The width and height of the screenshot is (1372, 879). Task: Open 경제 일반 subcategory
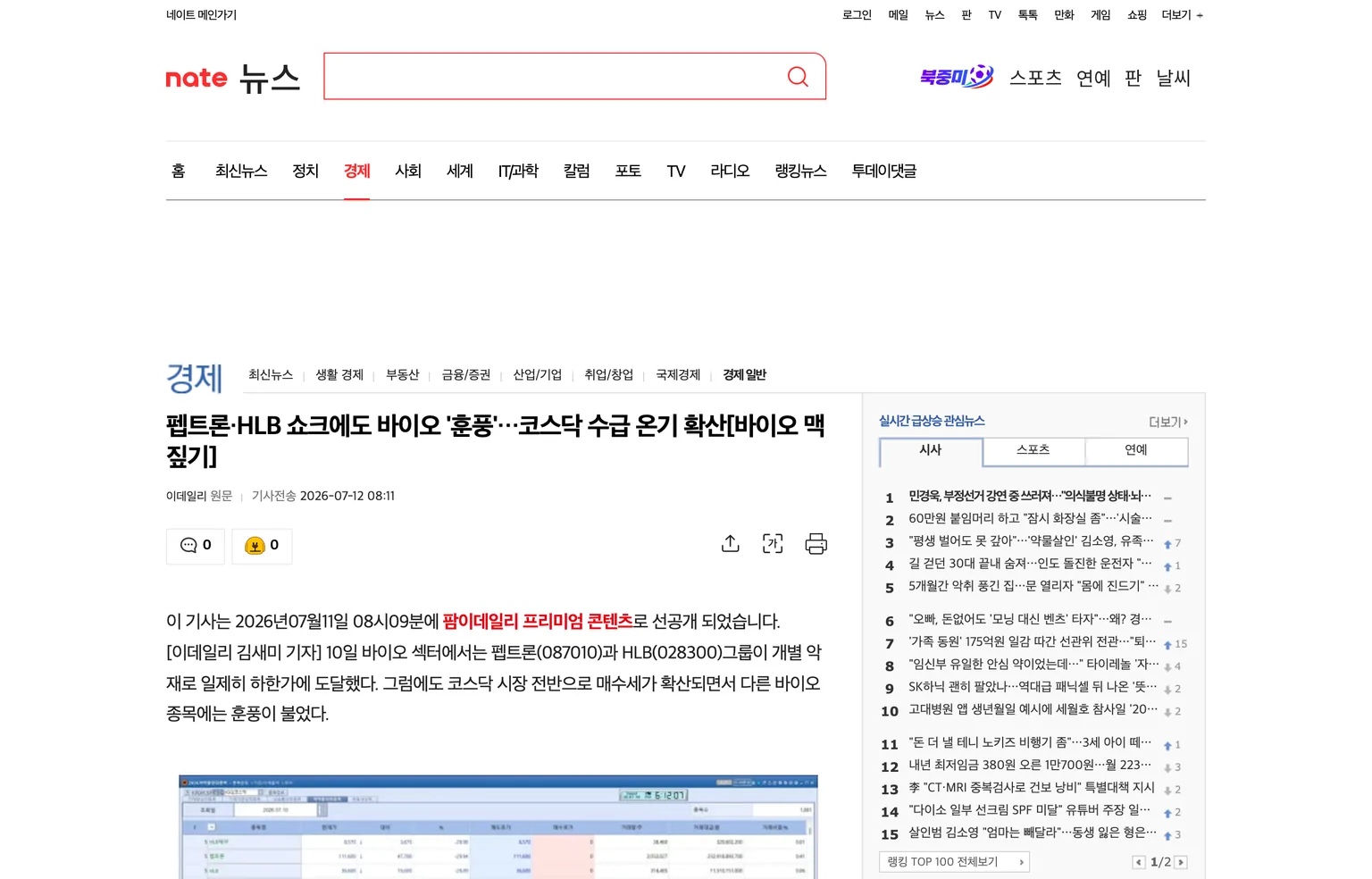point(745,375)
